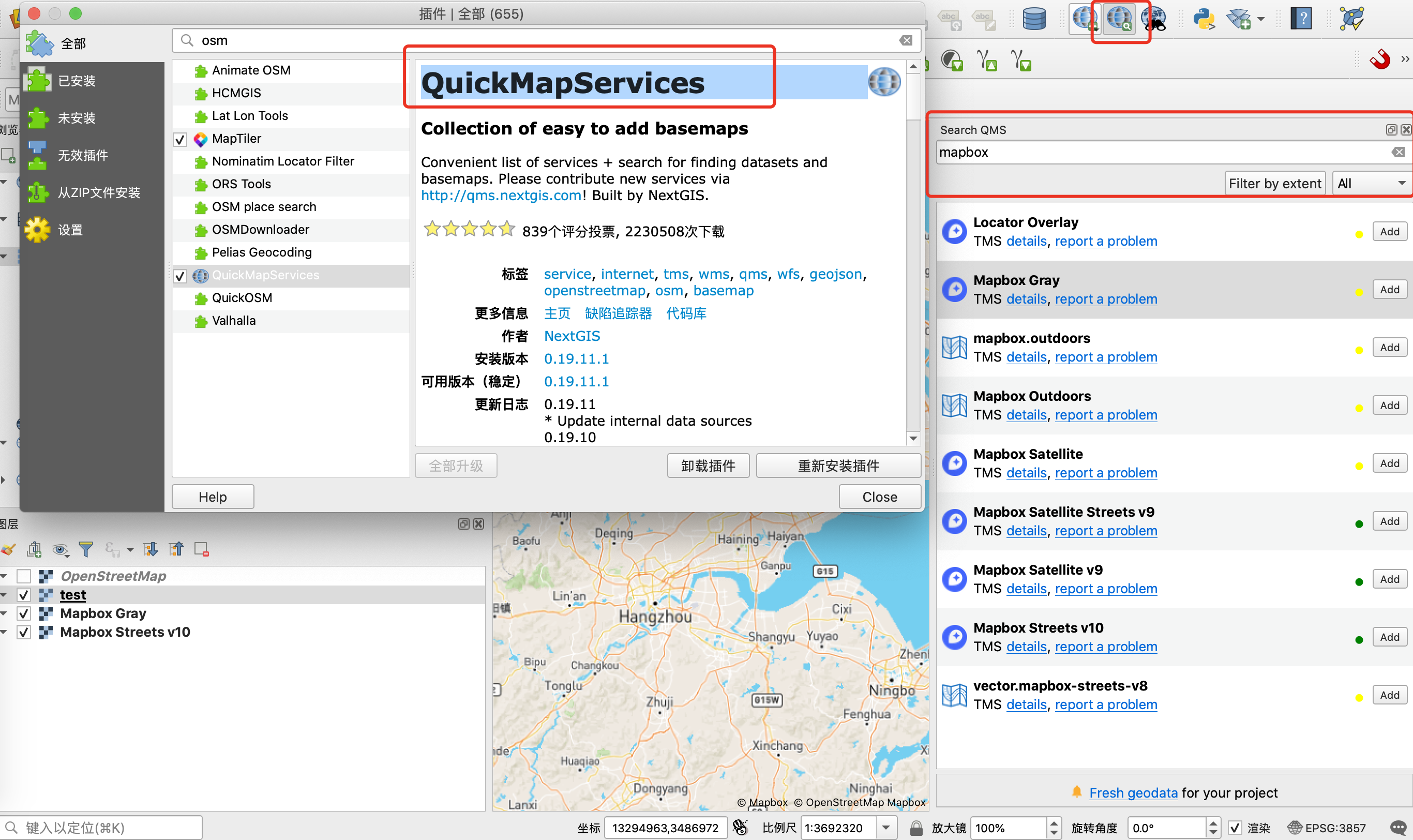Toggle the MapTiler plugin checkbox
Screen dimensions: 1413x840
click(180, 139)
